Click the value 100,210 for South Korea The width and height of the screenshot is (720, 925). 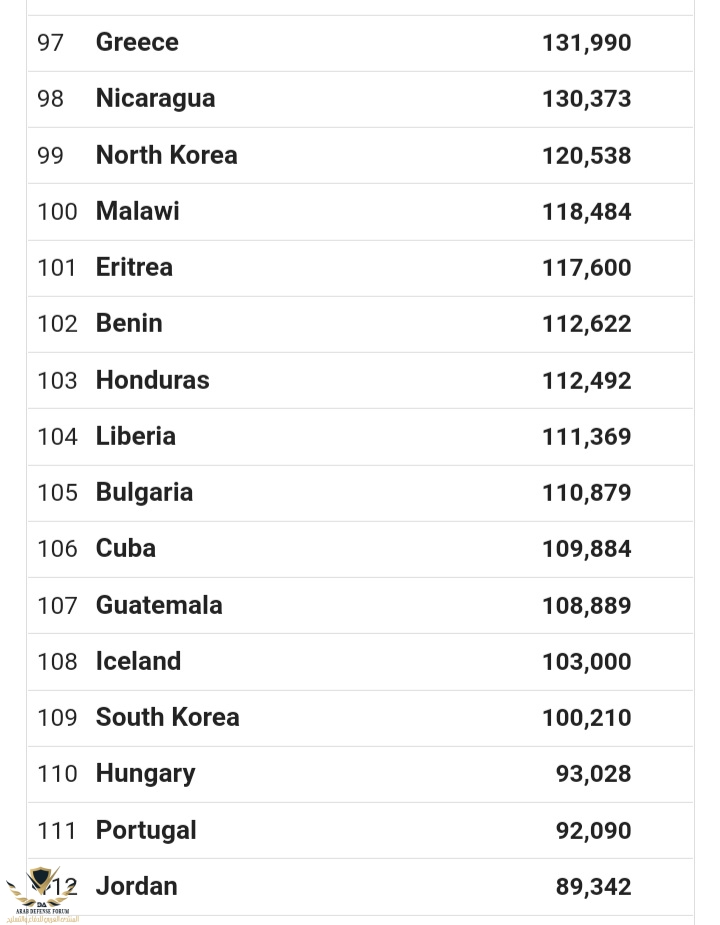(587, 718)
